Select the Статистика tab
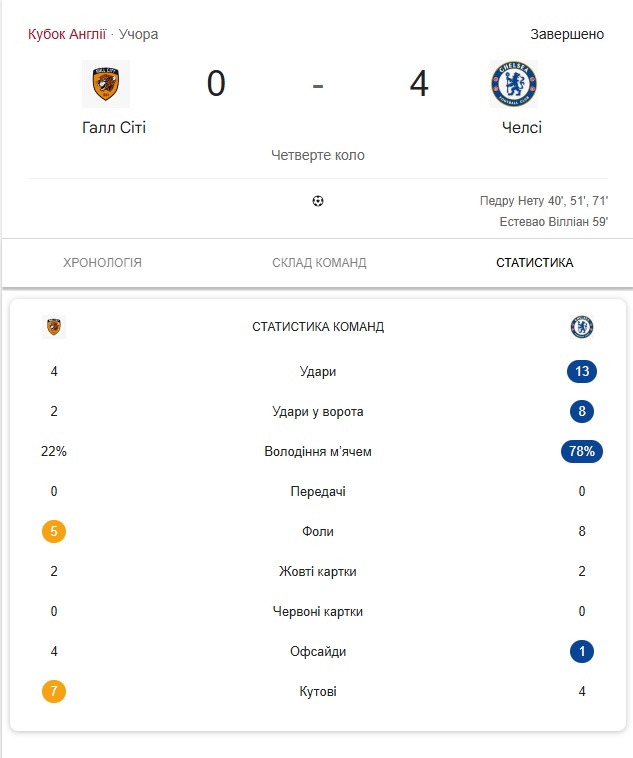 (x=534, y=263)
